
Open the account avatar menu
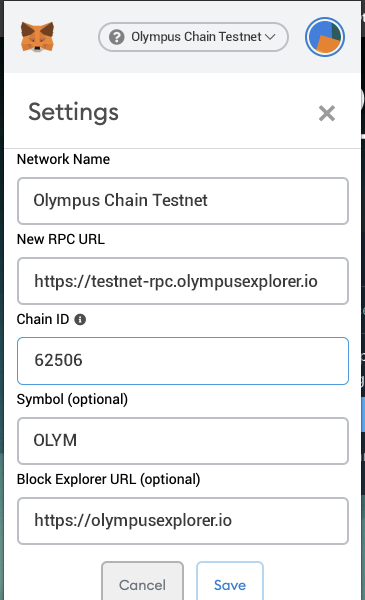pos(325,37)
